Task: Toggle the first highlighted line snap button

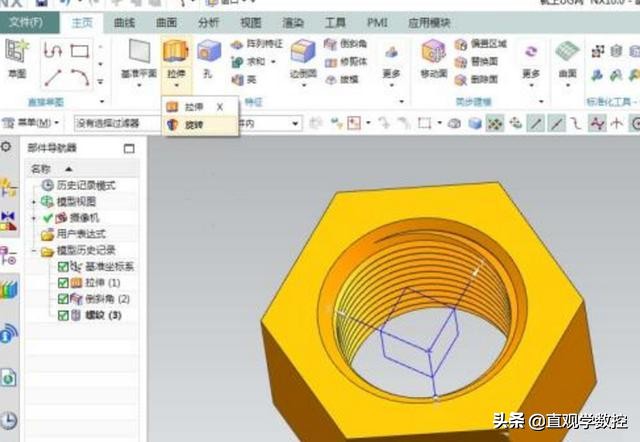Action: [x=536, y=123]
